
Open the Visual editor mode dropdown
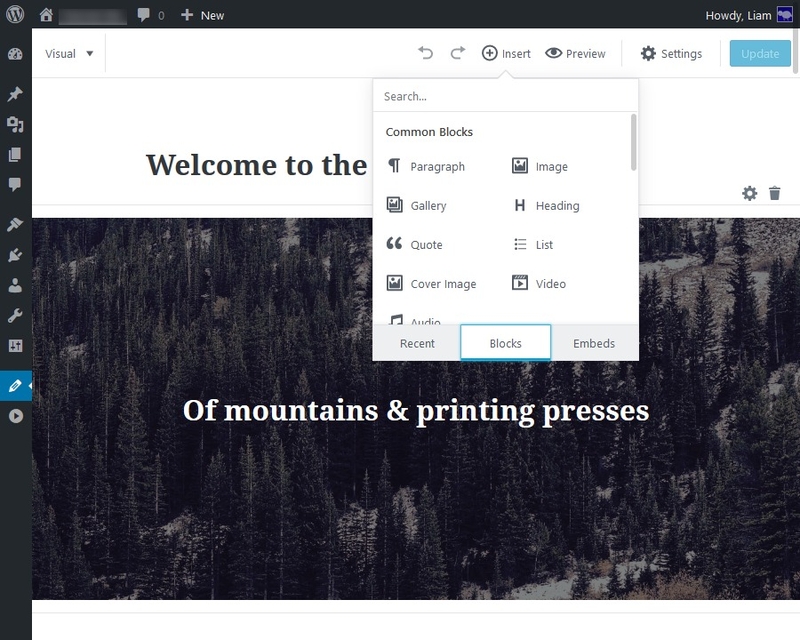coord(69,54)
